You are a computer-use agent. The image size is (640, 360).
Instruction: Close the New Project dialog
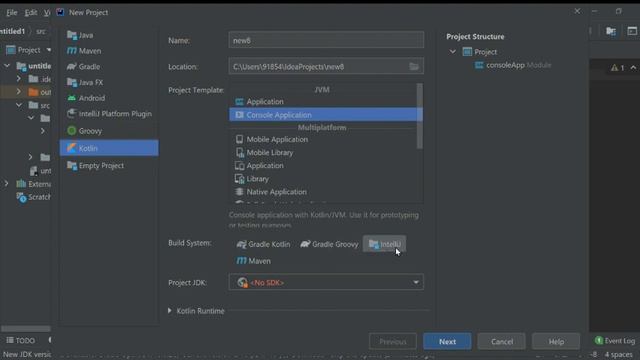click(x=577, y=11)
